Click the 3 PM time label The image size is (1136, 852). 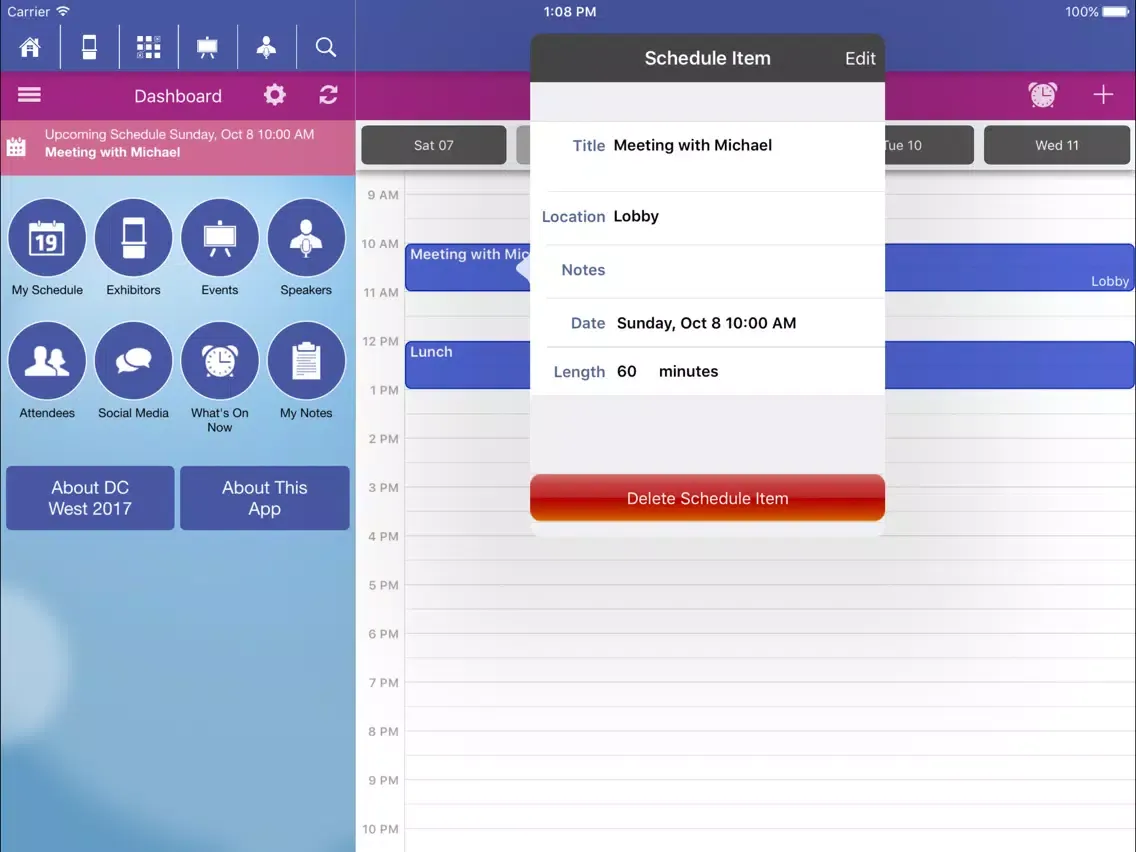click(x=383, y=488)
